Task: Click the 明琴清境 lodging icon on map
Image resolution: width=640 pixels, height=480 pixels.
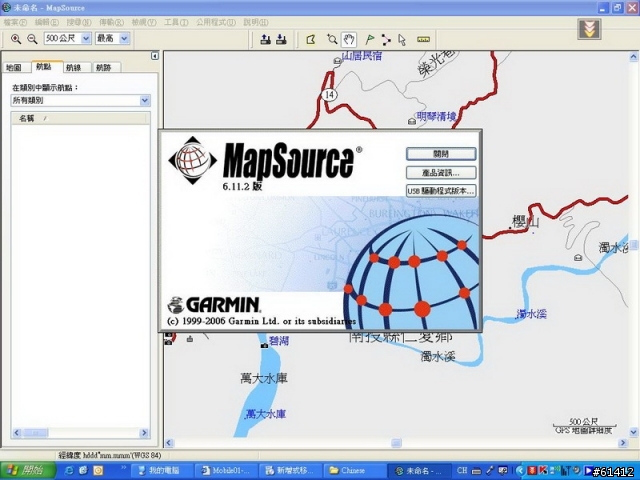Action: click(x=412, y=121)
